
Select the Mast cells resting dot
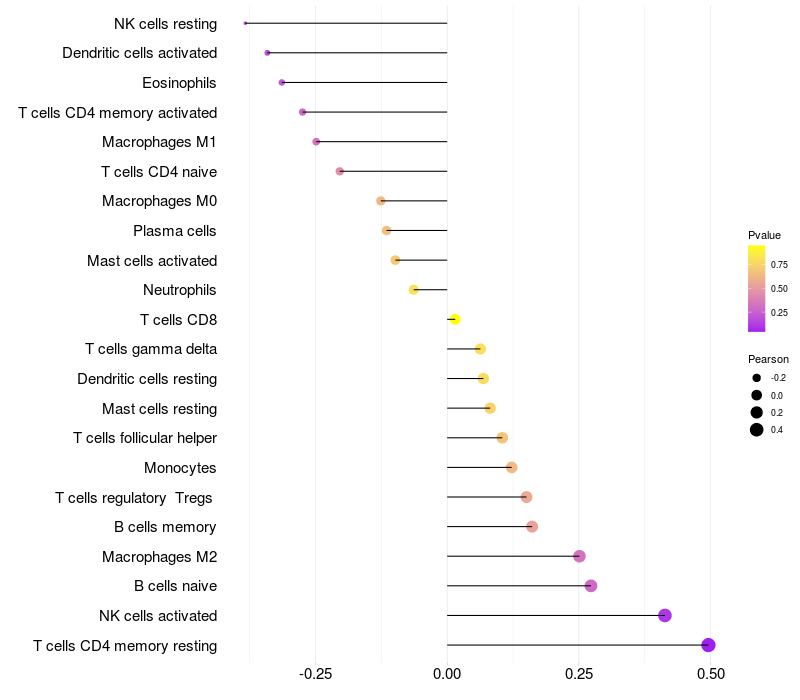pyautogui.click(x=490, y=408)
